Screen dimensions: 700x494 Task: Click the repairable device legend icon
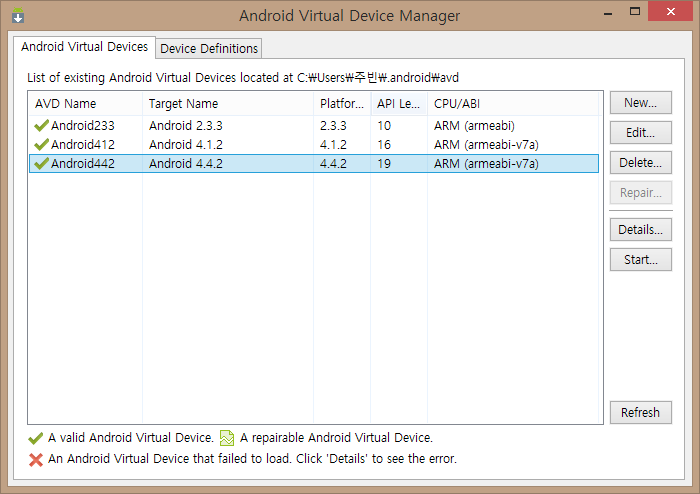227,438
